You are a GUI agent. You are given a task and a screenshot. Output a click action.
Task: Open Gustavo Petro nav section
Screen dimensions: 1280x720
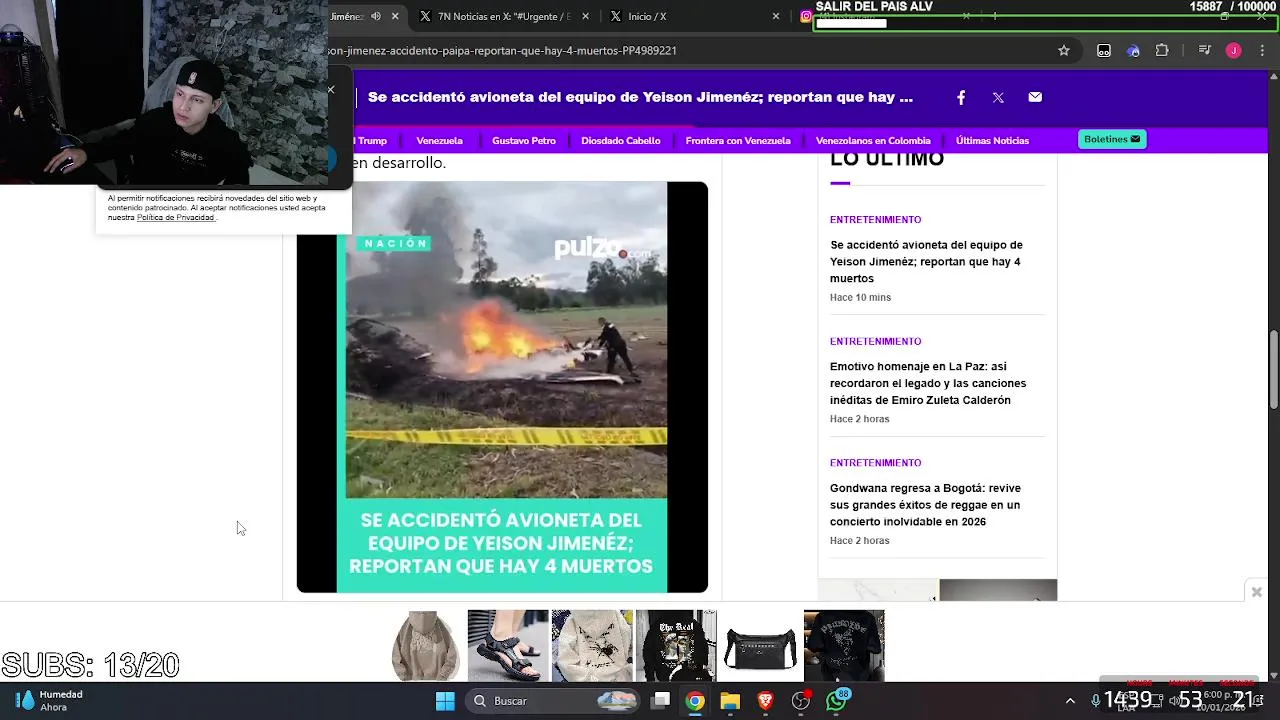click(x=524, y=140)
